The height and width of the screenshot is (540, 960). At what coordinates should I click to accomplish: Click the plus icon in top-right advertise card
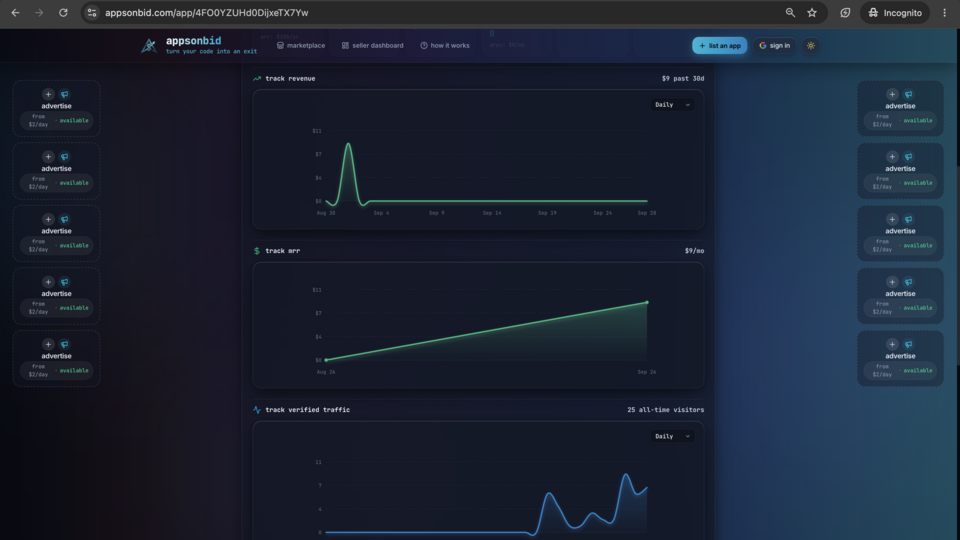pyautogui.click(x=892, y=94)
